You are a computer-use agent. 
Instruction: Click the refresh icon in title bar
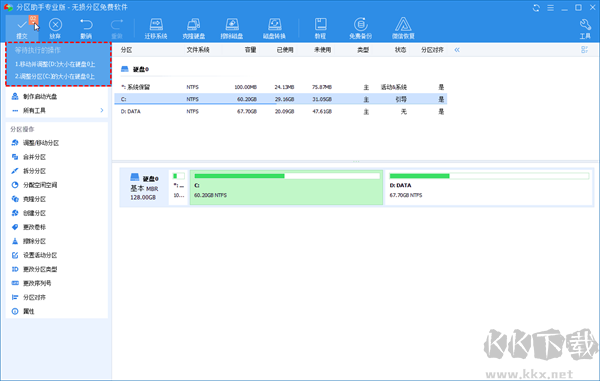[x=536, y=8]
